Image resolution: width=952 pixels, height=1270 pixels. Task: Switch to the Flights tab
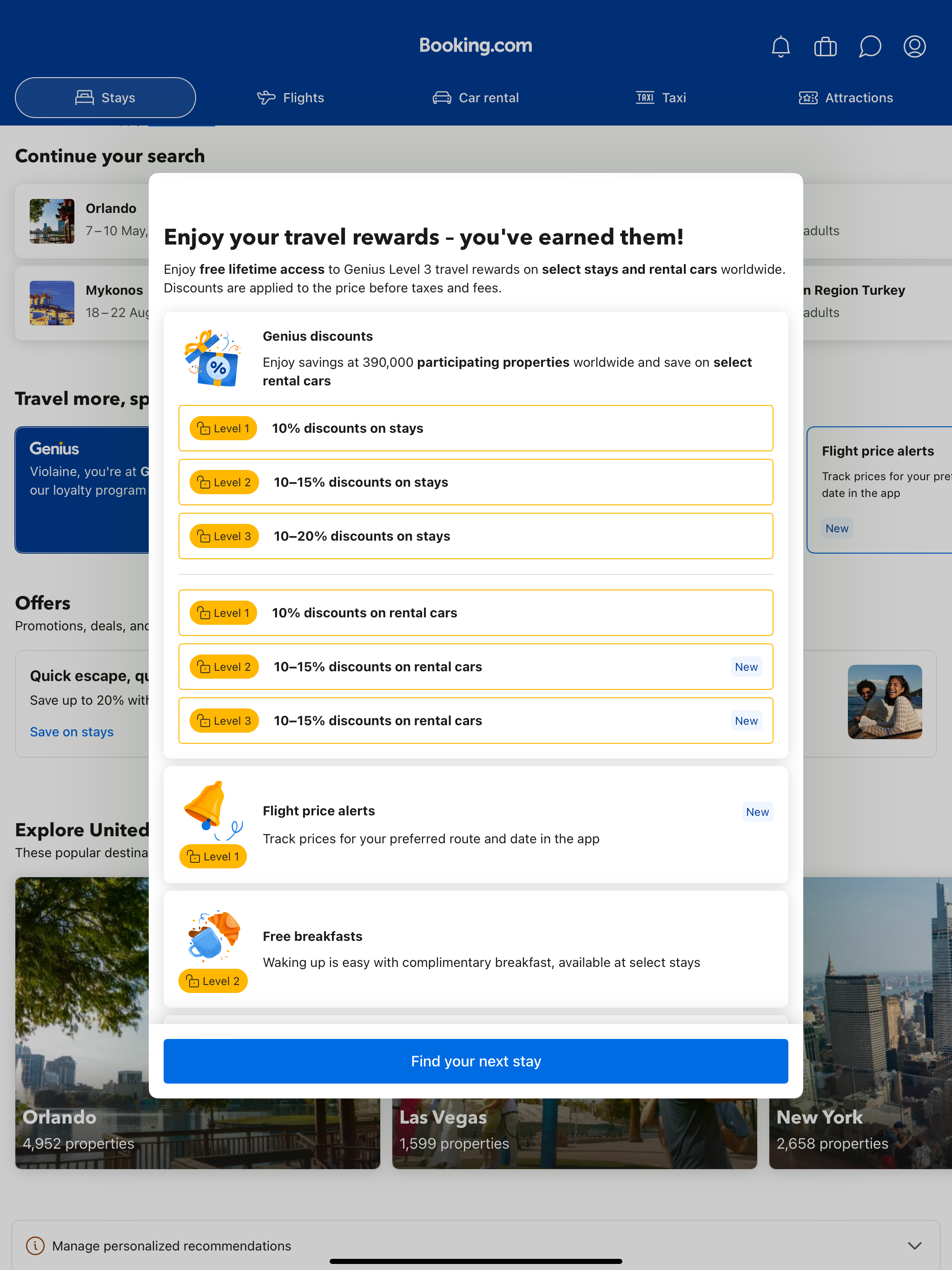[291, 98]
